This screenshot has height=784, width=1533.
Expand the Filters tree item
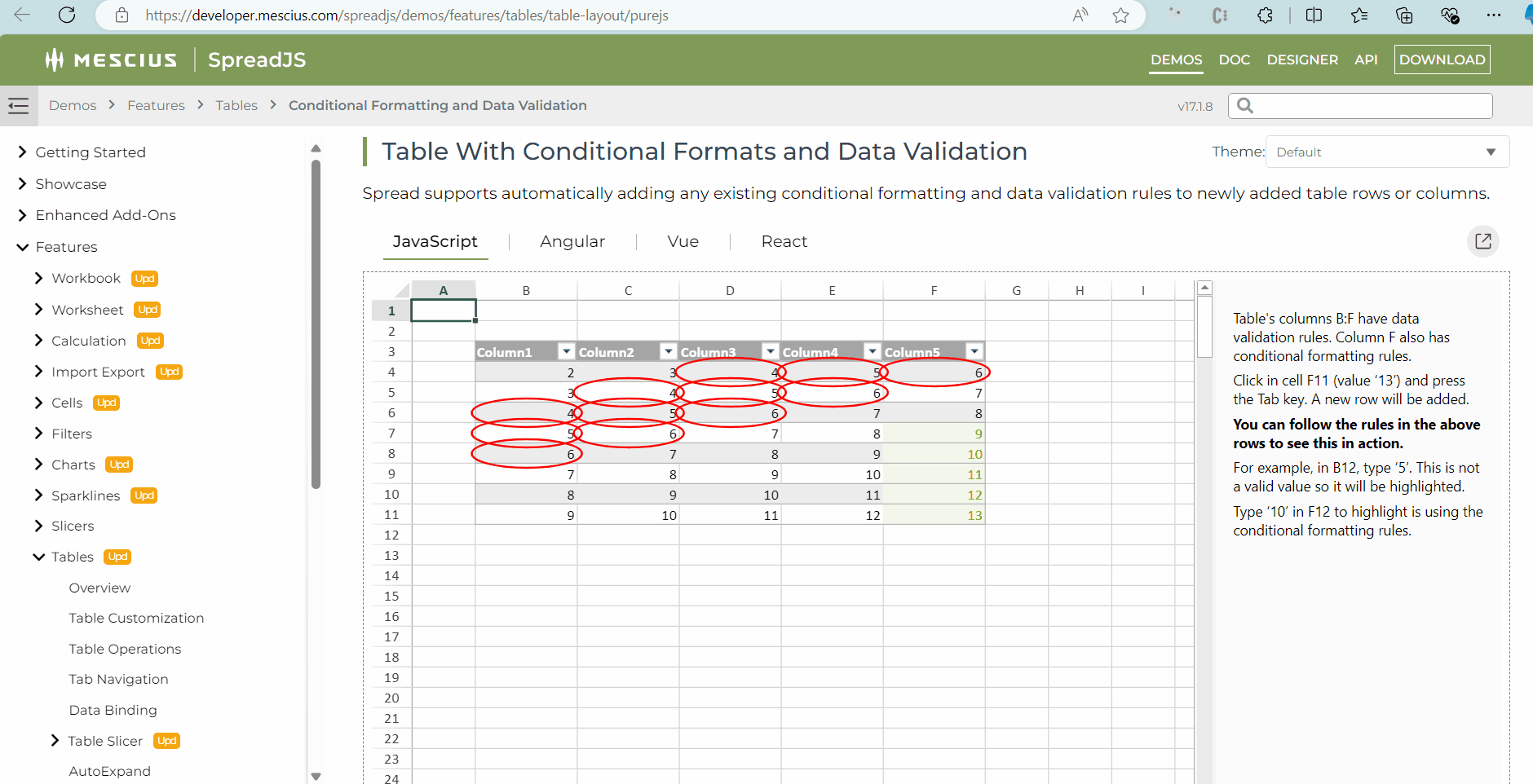[x=38, y=434]
